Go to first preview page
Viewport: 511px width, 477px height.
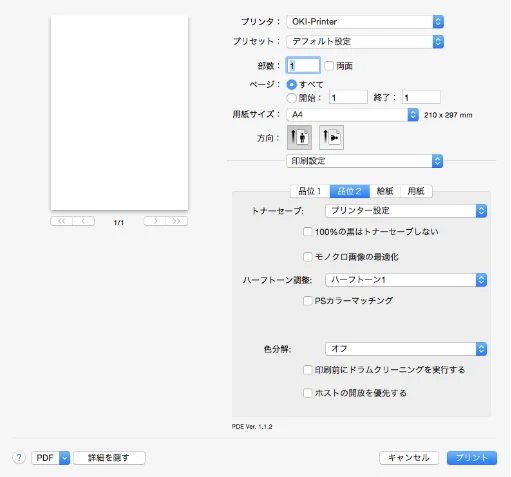[61, 221]
